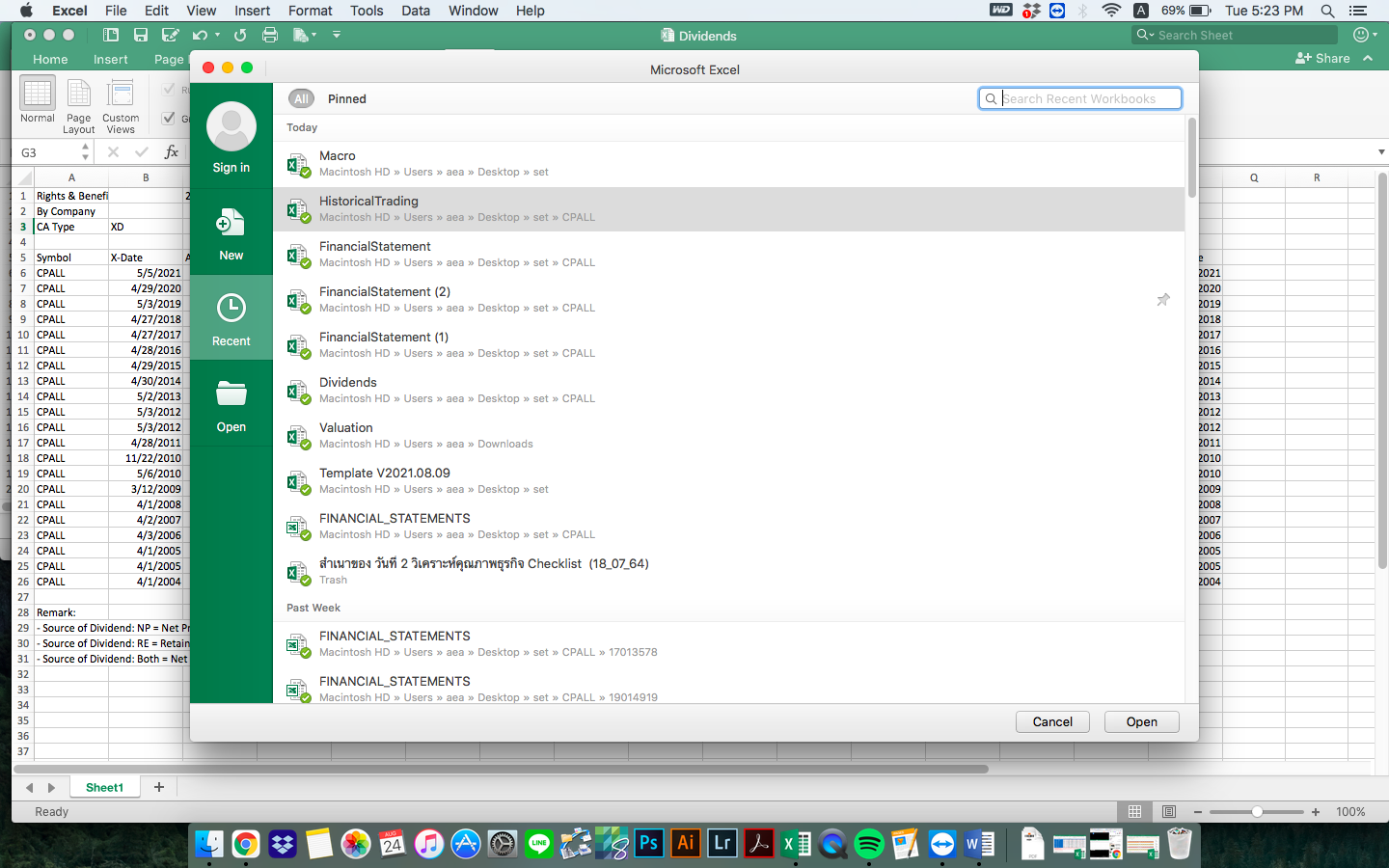Viewport: 1389px width, 868px height.
Task: Switch to the Pinned filter
Action: click(346, 98)
